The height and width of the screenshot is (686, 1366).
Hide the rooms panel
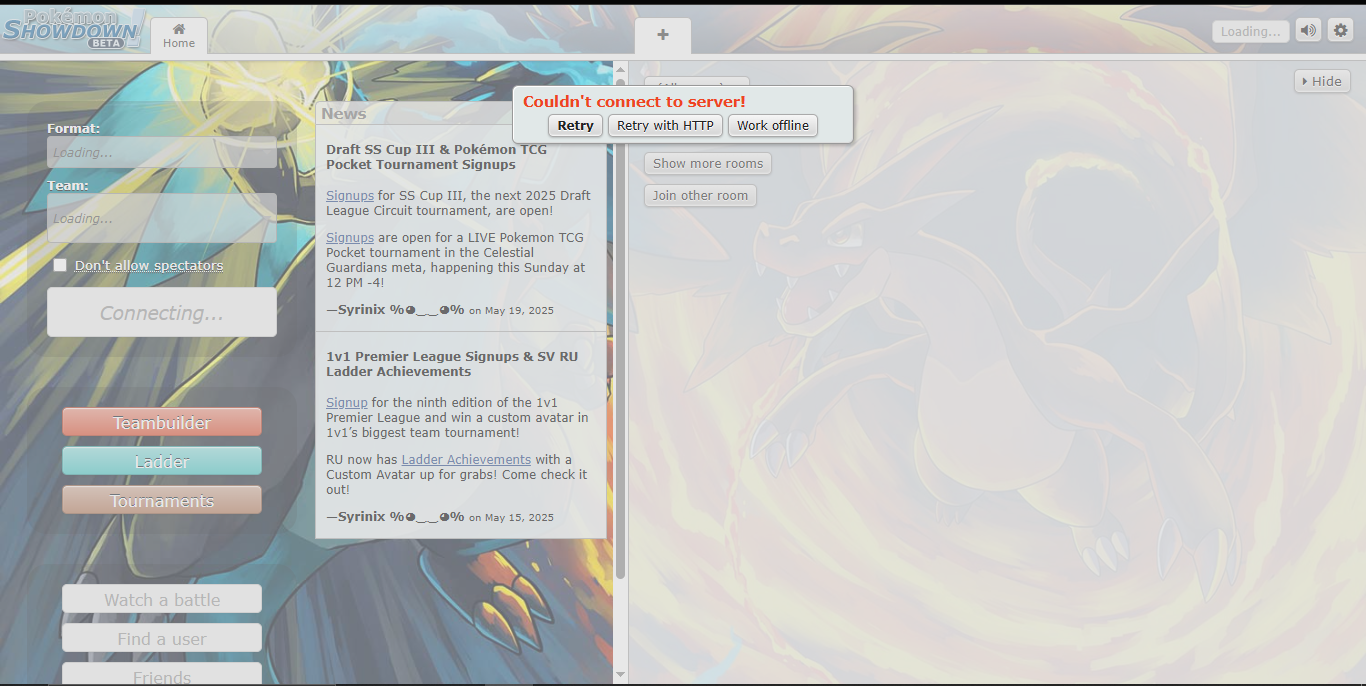[1322, 81]
